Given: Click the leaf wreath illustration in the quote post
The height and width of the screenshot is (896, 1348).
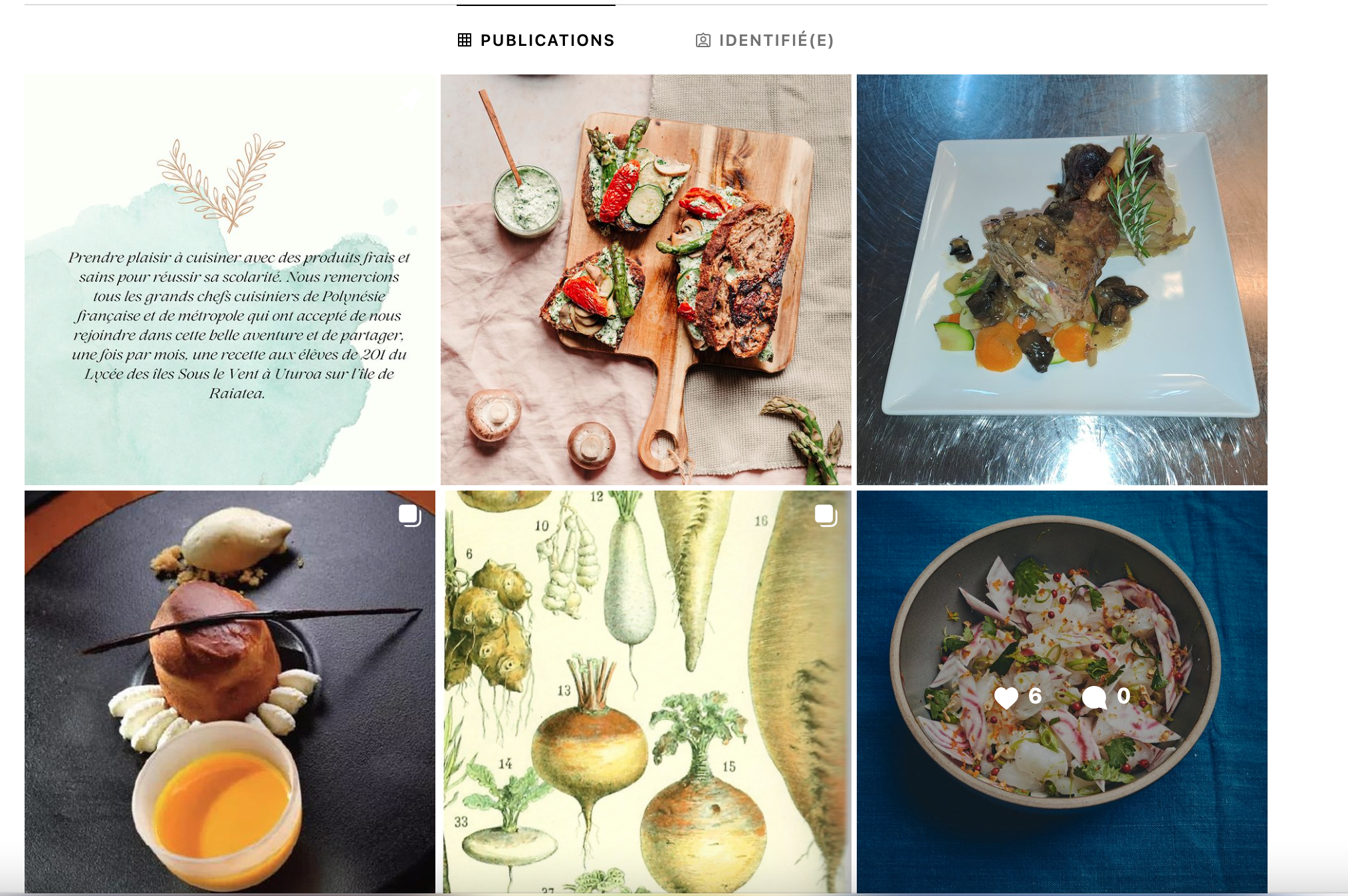Looking at the screenshot, I should (221, 182).
